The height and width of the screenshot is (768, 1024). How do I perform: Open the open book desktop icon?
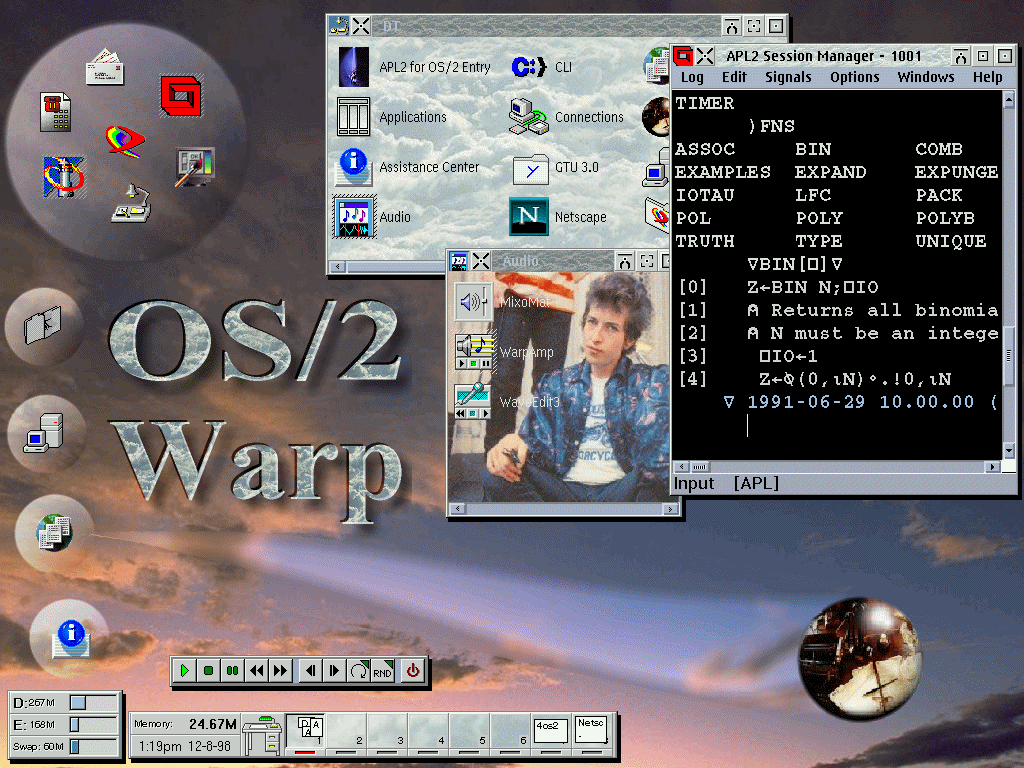[42, 325]
